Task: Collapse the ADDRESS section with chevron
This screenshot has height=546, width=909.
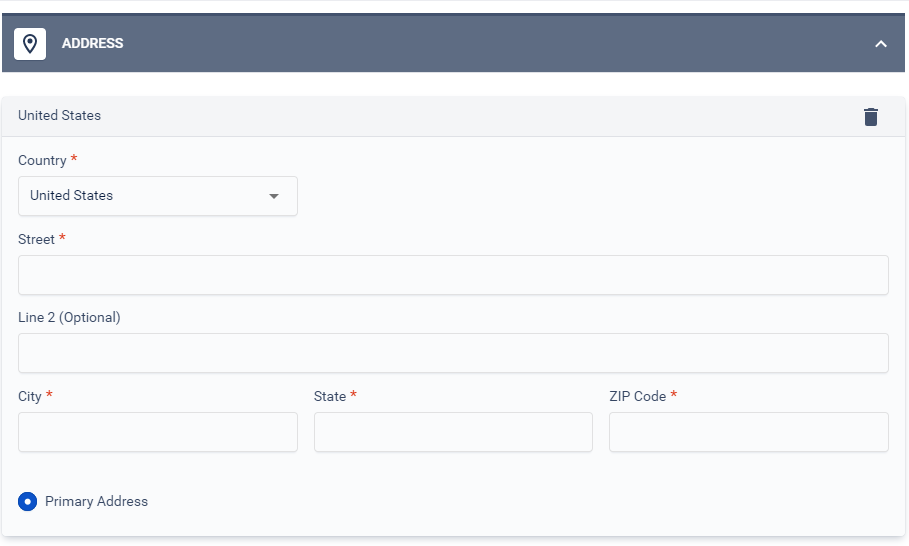Action: pos(881,43)
